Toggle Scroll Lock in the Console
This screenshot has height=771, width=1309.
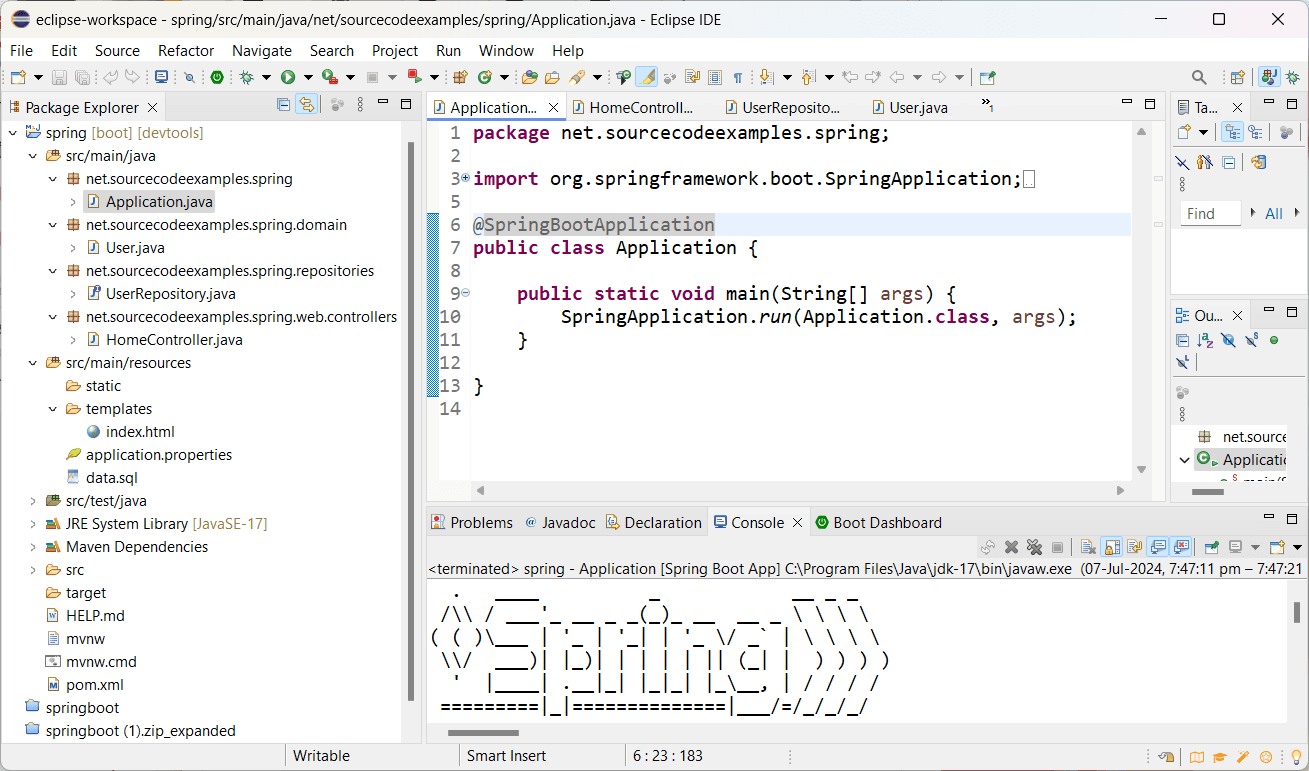pos(1111,547)
